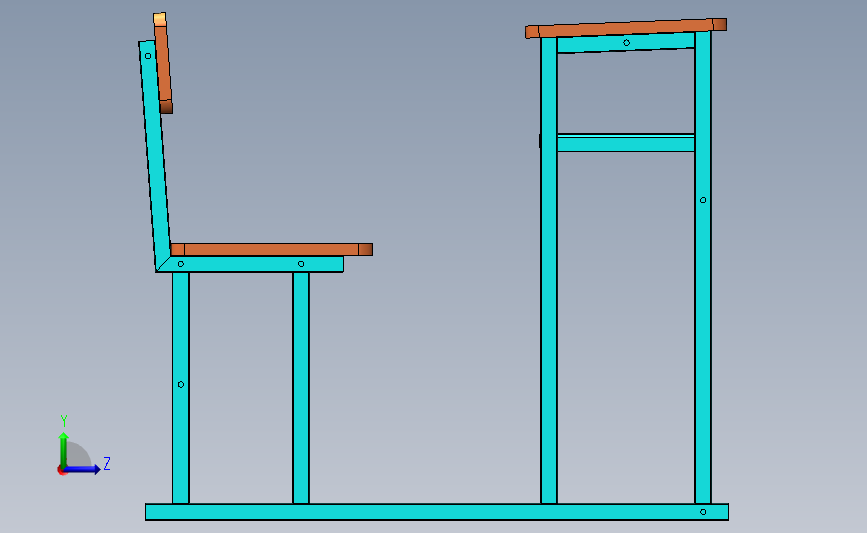Pick the hole in the desk top support rail

626,43
